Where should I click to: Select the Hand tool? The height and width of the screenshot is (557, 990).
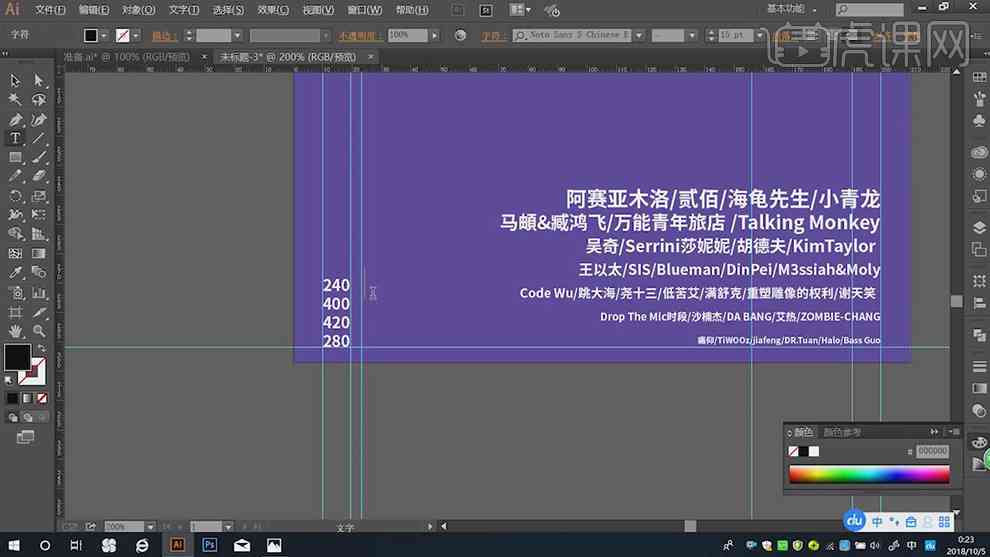(x=15, y=331)
